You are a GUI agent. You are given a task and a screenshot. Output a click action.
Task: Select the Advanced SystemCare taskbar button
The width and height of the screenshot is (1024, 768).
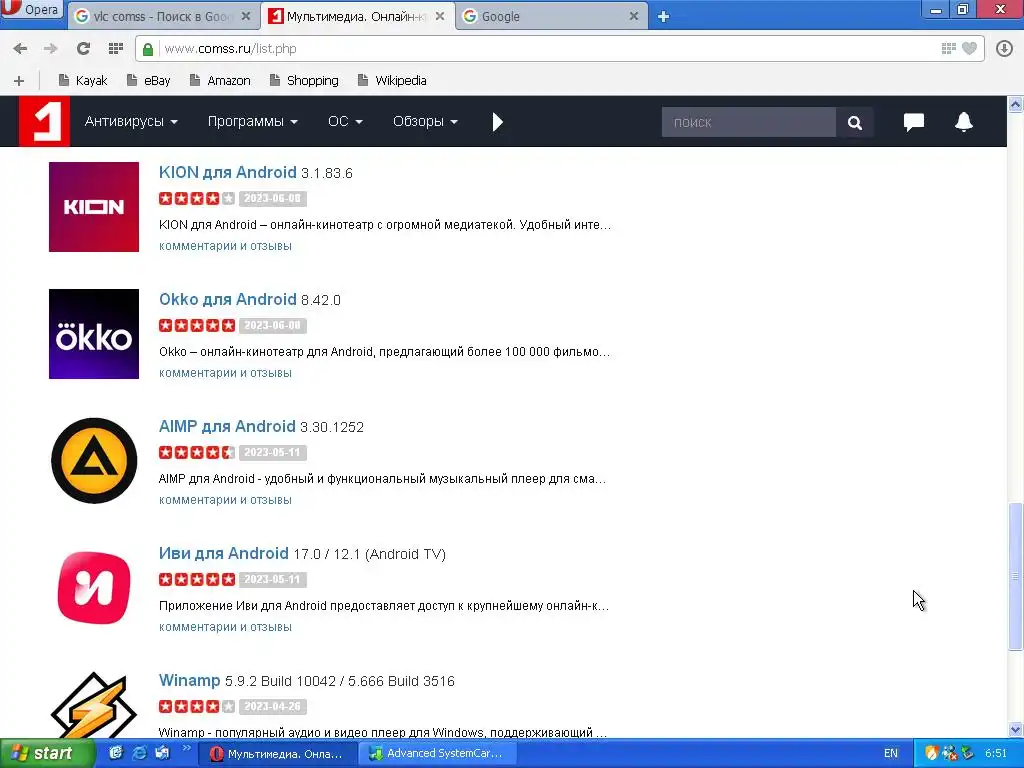click(438, 754)
